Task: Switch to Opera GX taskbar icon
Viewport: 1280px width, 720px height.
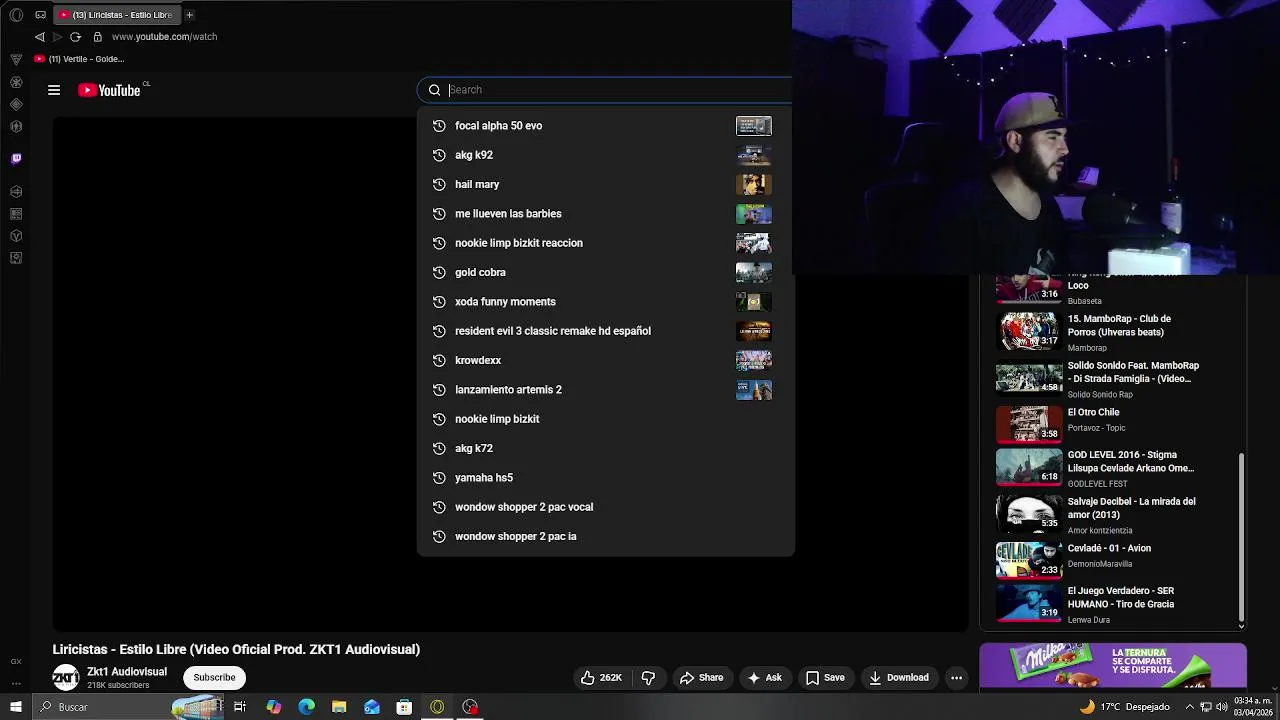Action: (437, 707)
